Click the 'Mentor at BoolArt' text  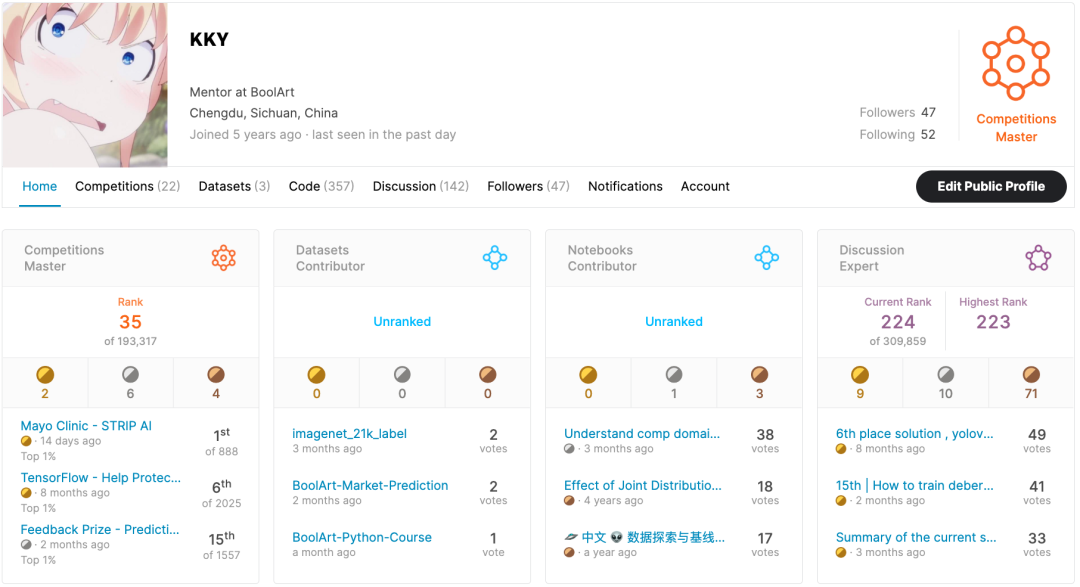[242, 92]
